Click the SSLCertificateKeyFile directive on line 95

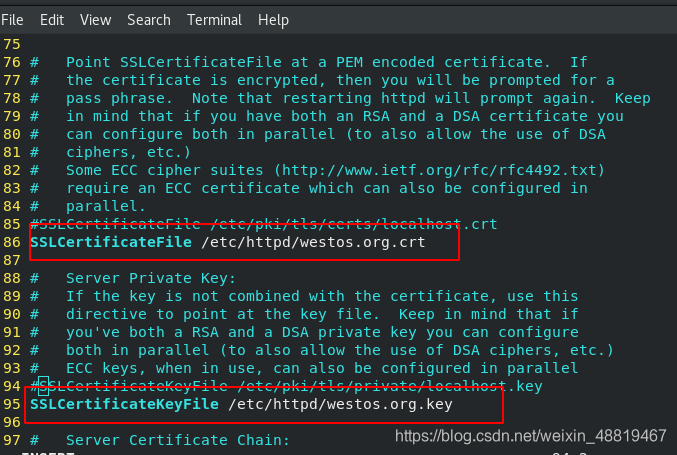click(x=124, y=404)
